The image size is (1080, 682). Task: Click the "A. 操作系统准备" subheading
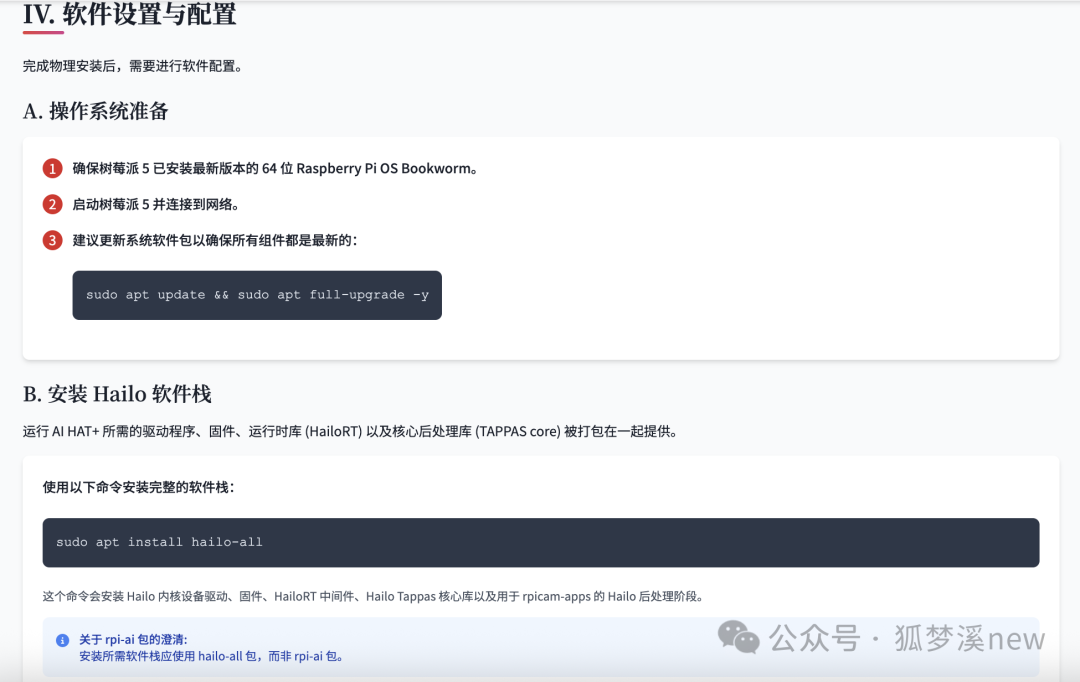pos(96,111)
